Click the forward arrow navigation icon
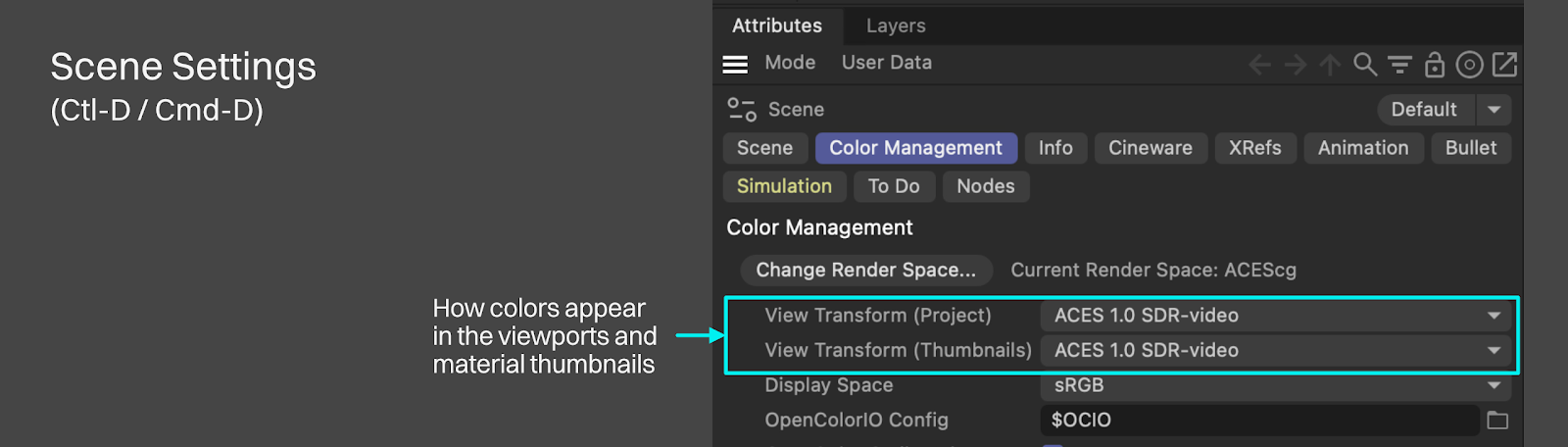 pyautogui.click(x=1296, y=65)
